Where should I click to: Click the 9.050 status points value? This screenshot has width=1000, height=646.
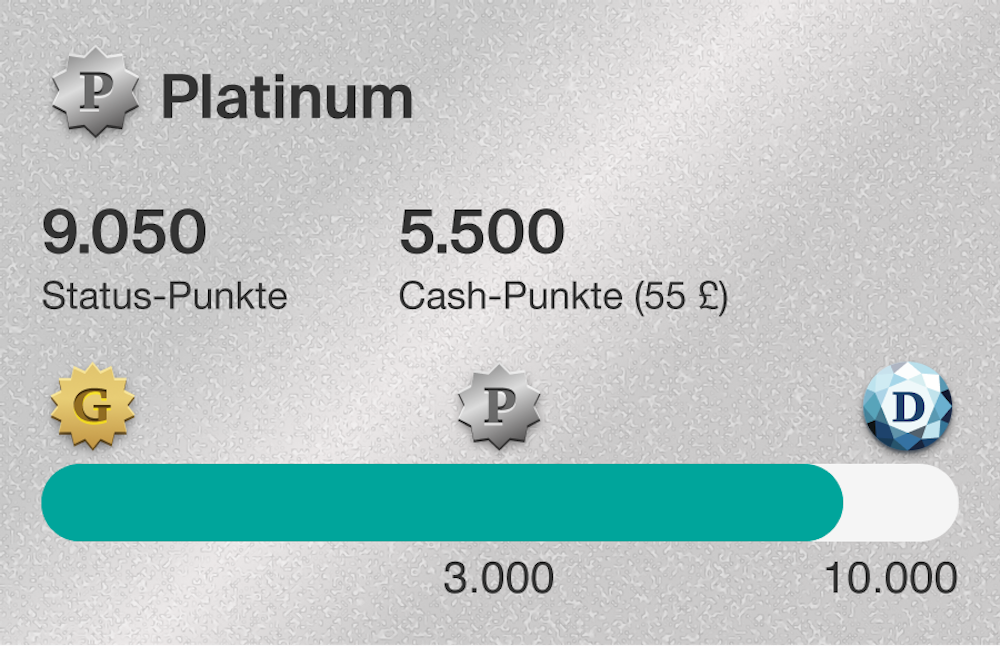pos(124,233)
